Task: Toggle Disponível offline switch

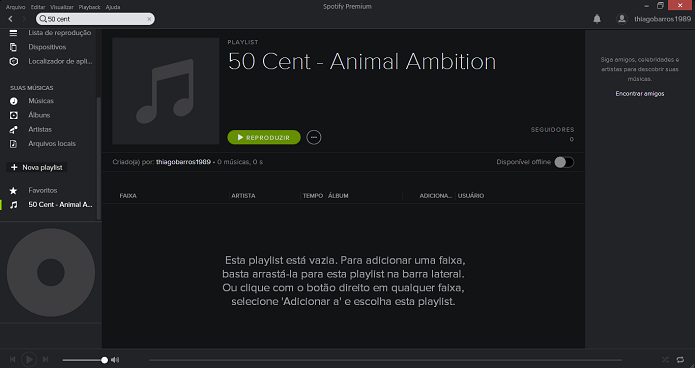Action: [x=564, y=162]
